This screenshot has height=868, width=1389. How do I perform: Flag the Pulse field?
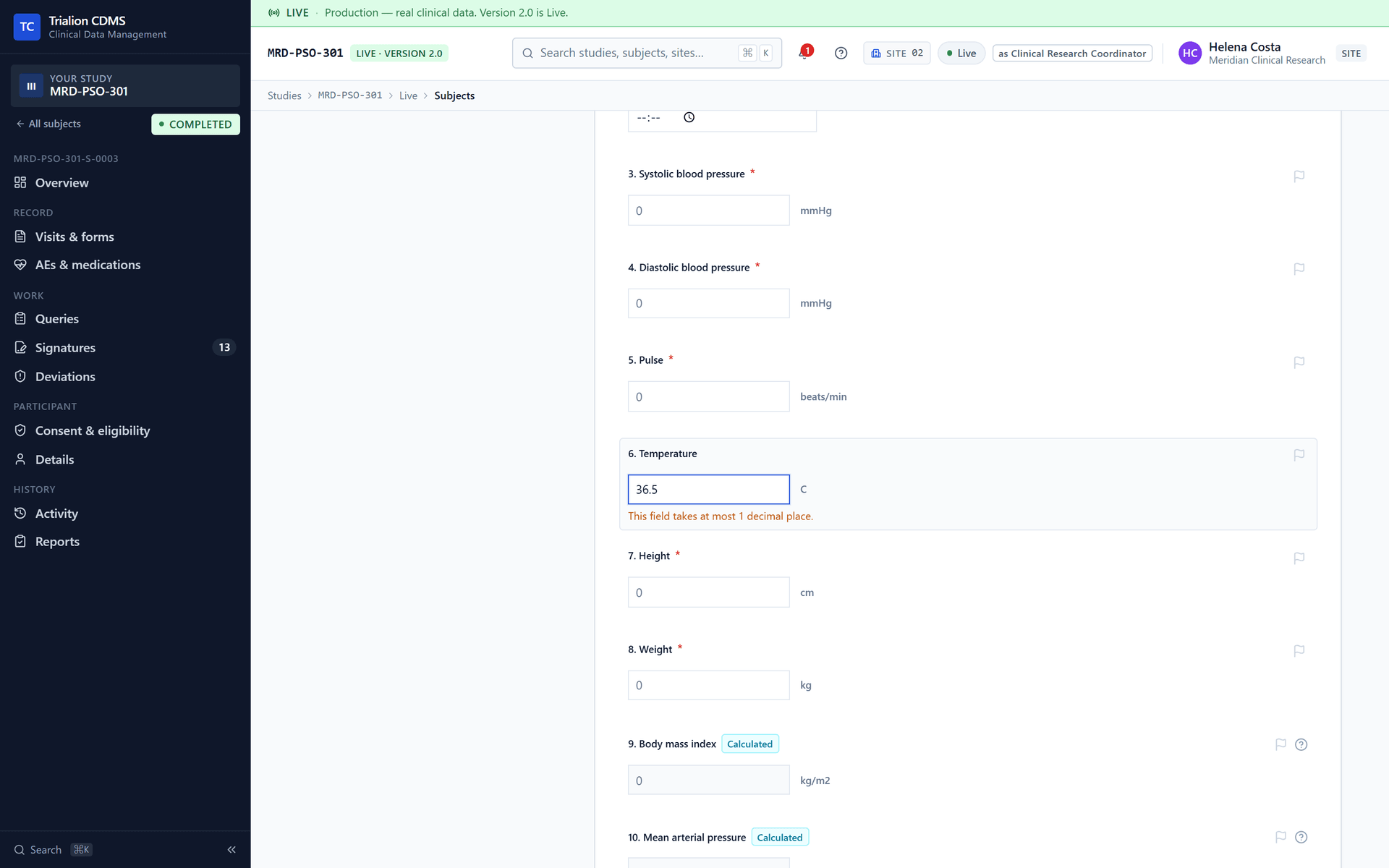click(x=1299, y=362)
